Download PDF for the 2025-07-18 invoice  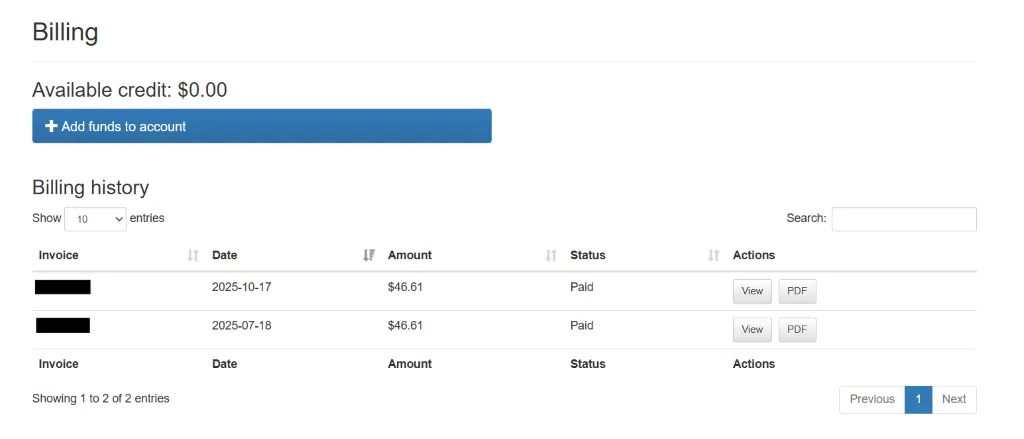click(x=797, y=329)
